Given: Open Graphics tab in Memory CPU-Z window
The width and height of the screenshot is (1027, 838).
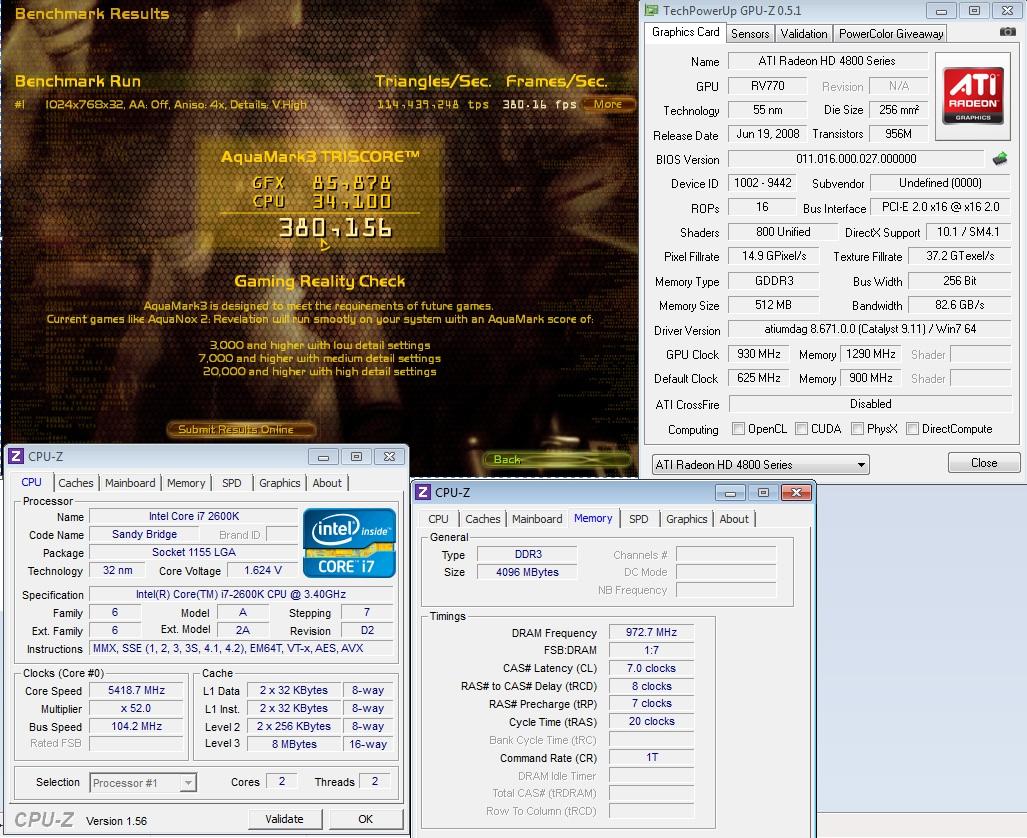Looking at the screenshot, I should tap(686, 519).
